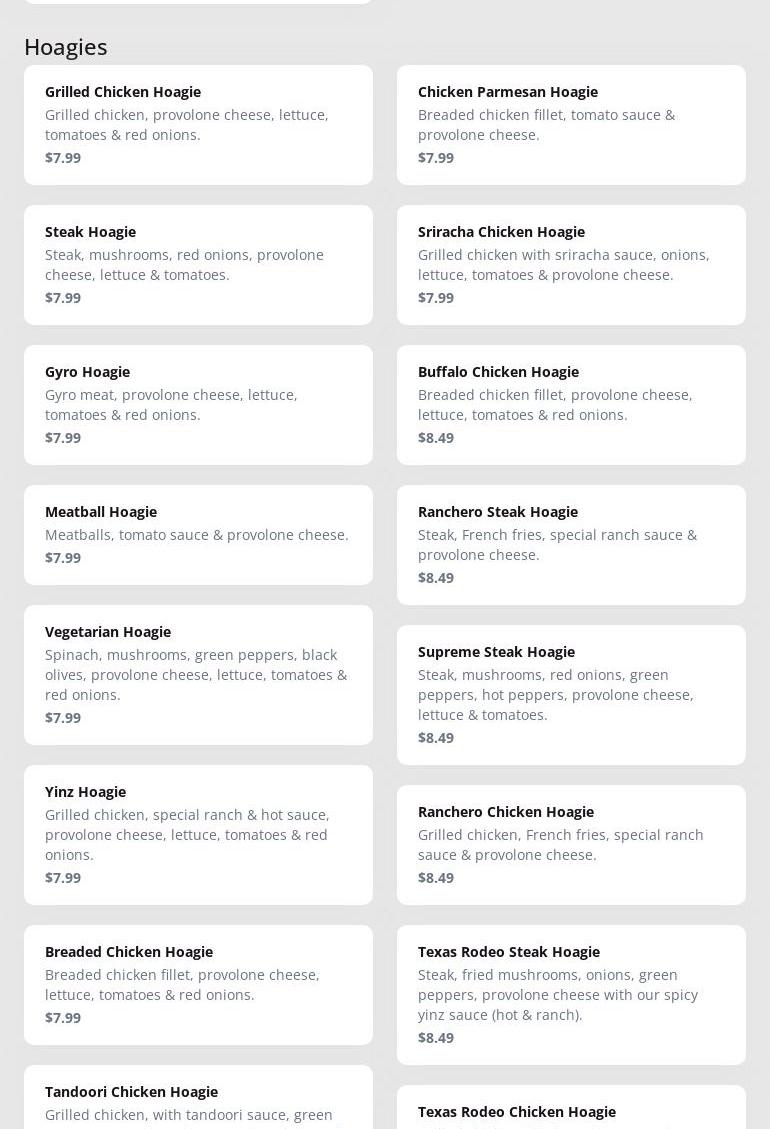770x1129 pixels.
Task: Select the Ranchero Chicken Hoagie card
Action: 571,844
